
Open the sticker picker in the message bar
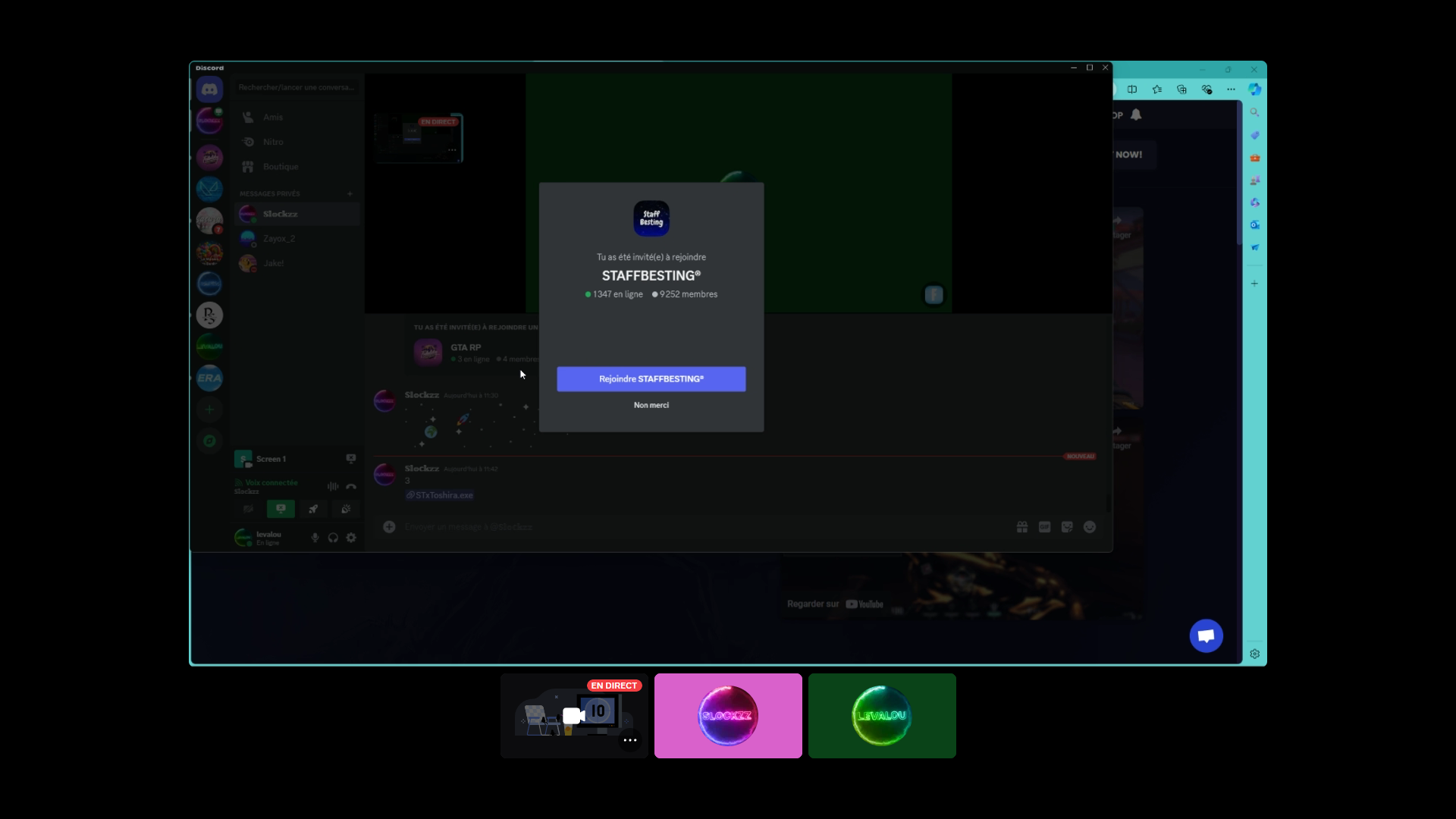(1067, 527)
